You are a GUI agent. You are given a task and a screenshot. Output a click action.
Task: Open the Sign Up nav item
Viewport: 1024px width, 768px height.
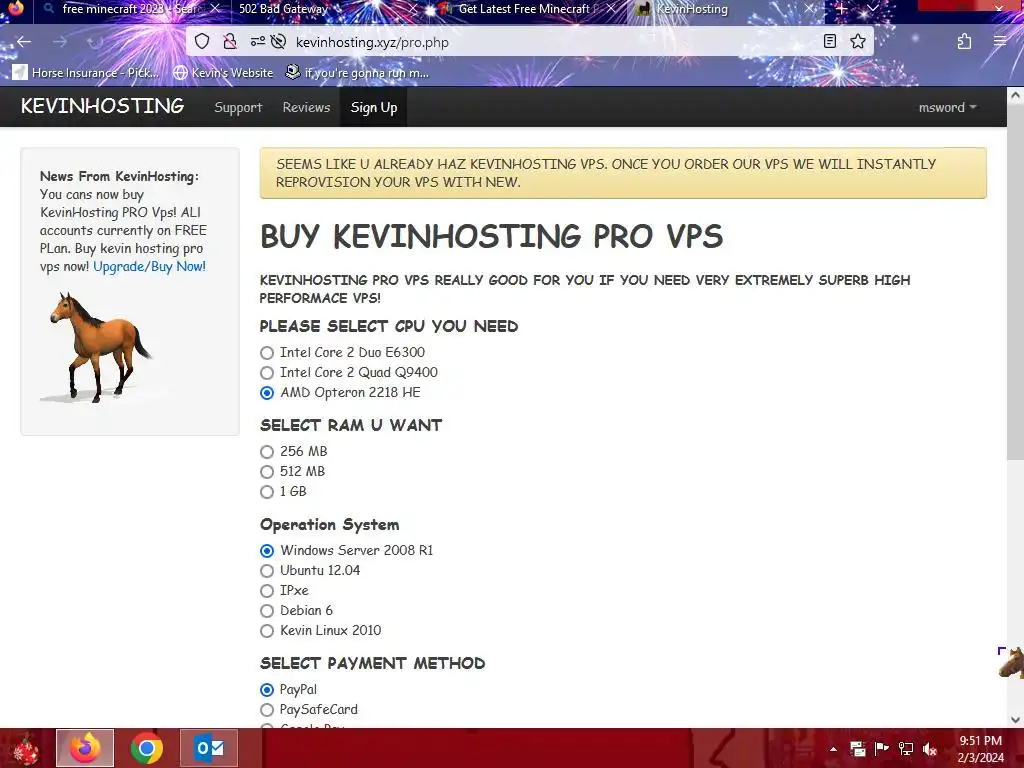coord(374,107)
